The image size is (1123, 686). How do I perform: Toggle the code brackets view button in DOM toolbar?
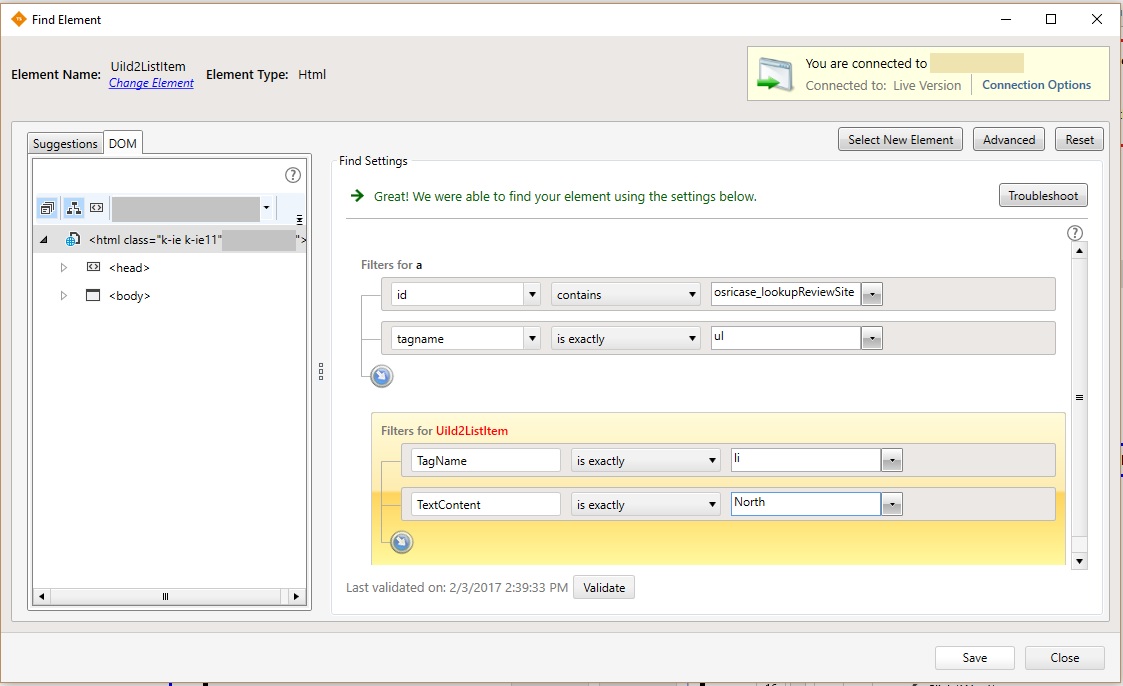tap(96, 208)
